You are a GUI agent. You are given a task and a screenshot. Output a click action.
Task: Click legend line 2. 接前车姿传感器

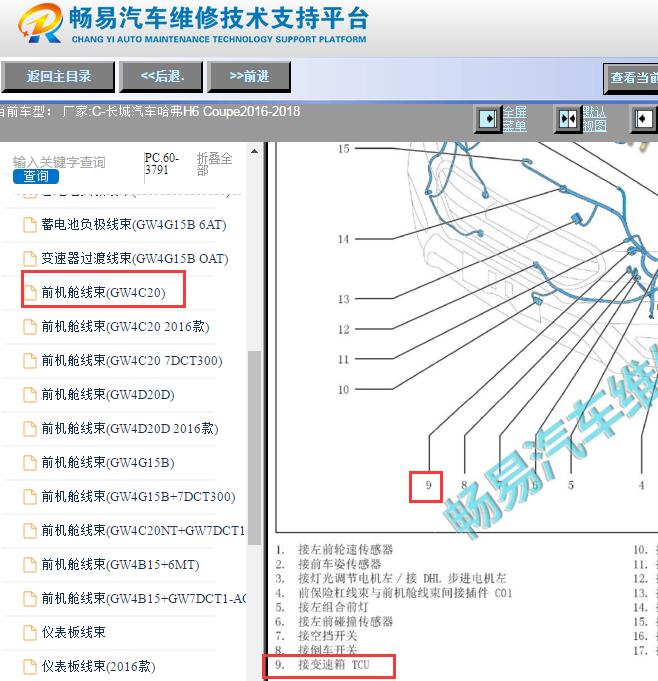point(328,564)
